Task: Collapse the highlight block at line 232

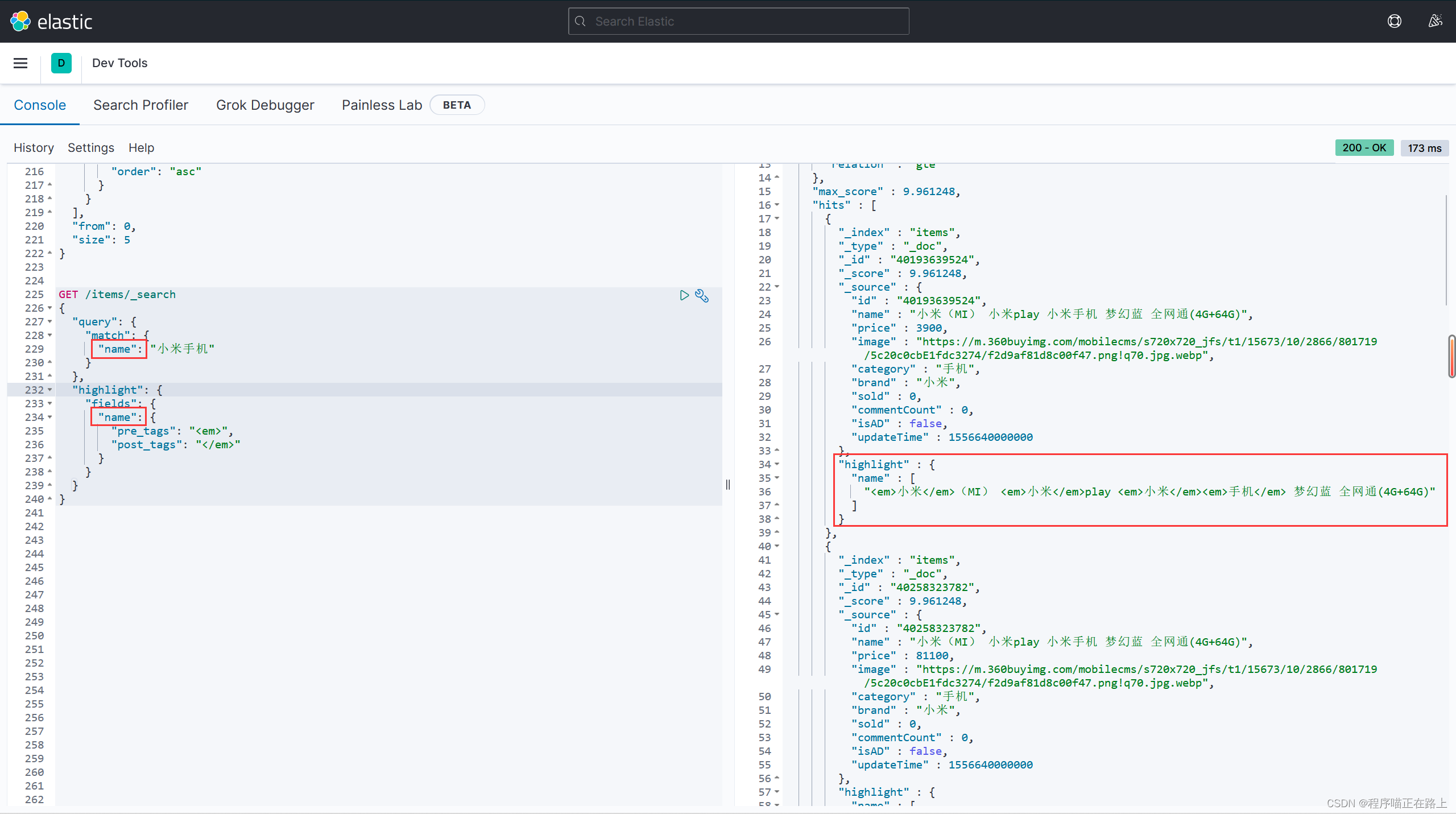Action: (x=50, y=390)
